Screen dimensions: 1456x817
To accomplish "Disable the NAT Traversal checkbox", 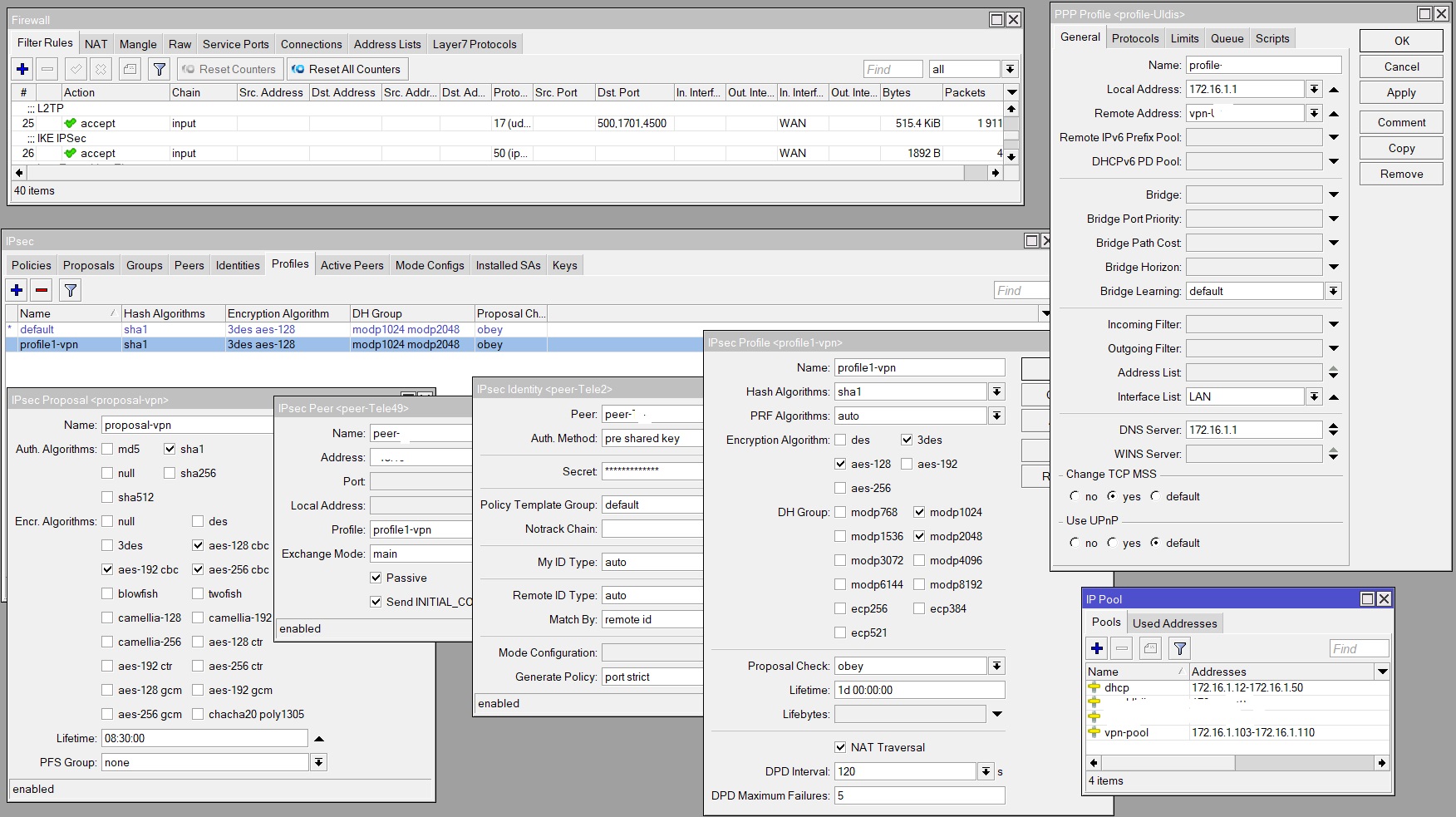I will tap(840, 747).
